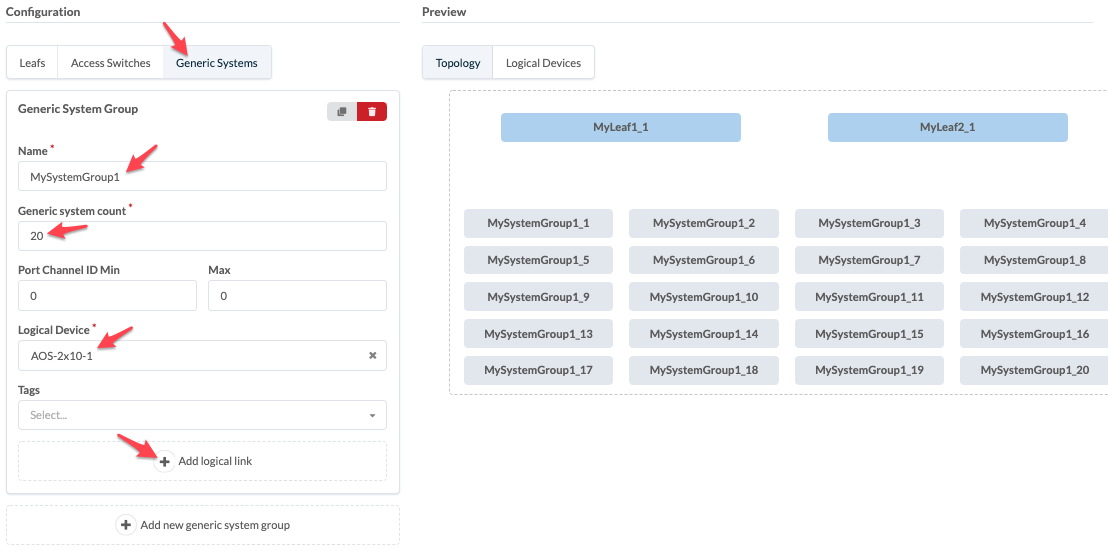
Task: Open the Access Switches tab
Action: tap(110, 63)
